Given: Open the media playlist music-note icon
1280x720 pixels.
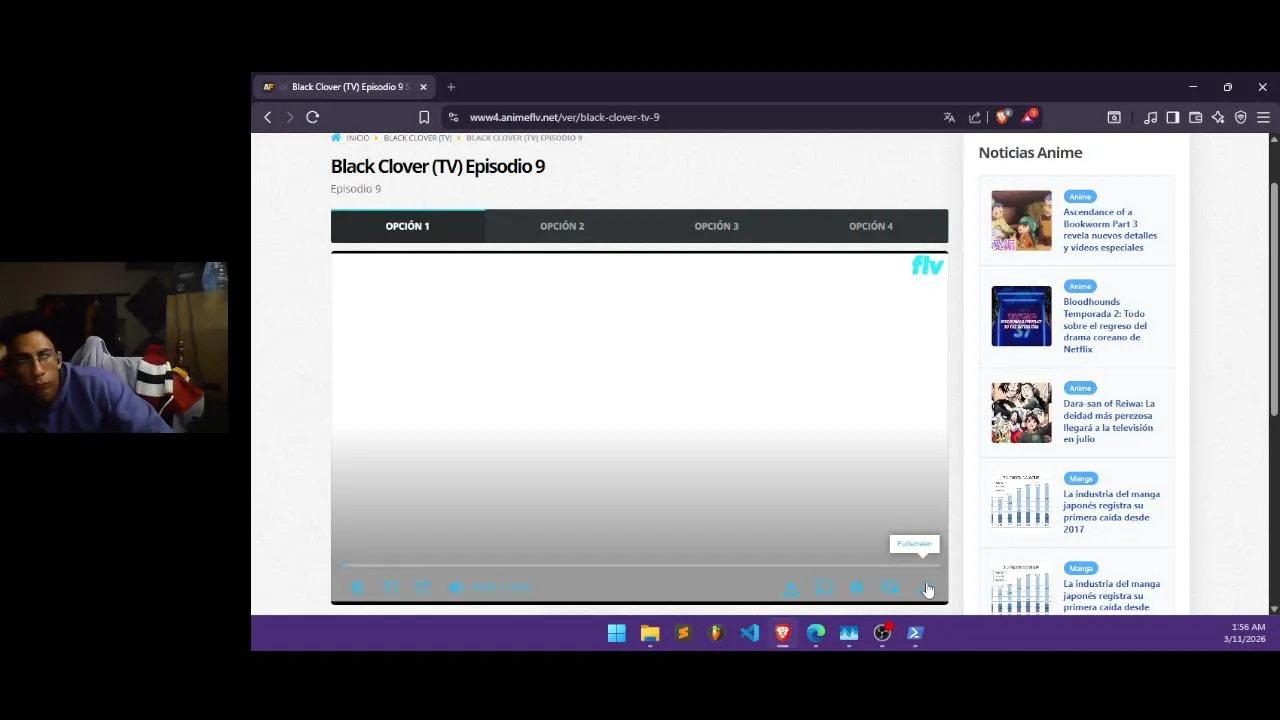Looking at the screenshot, I should [1151, 117].
